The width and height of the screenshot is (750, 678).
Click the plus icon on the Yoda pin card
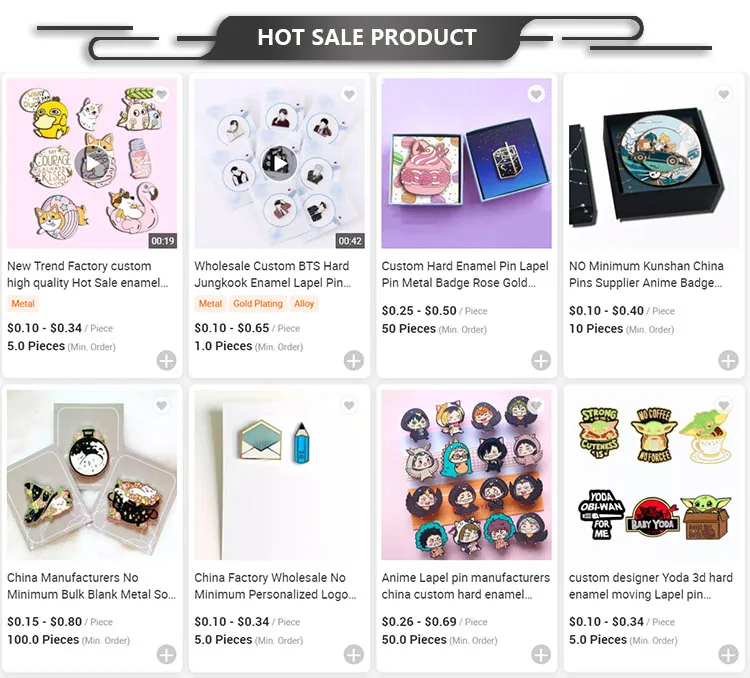tap(728, 655)
